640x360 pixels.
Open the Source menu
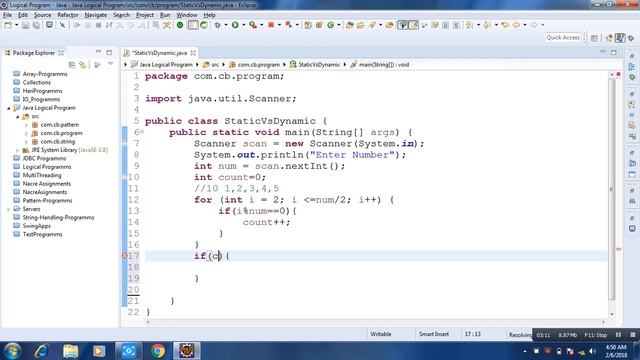tap(42, 15)
